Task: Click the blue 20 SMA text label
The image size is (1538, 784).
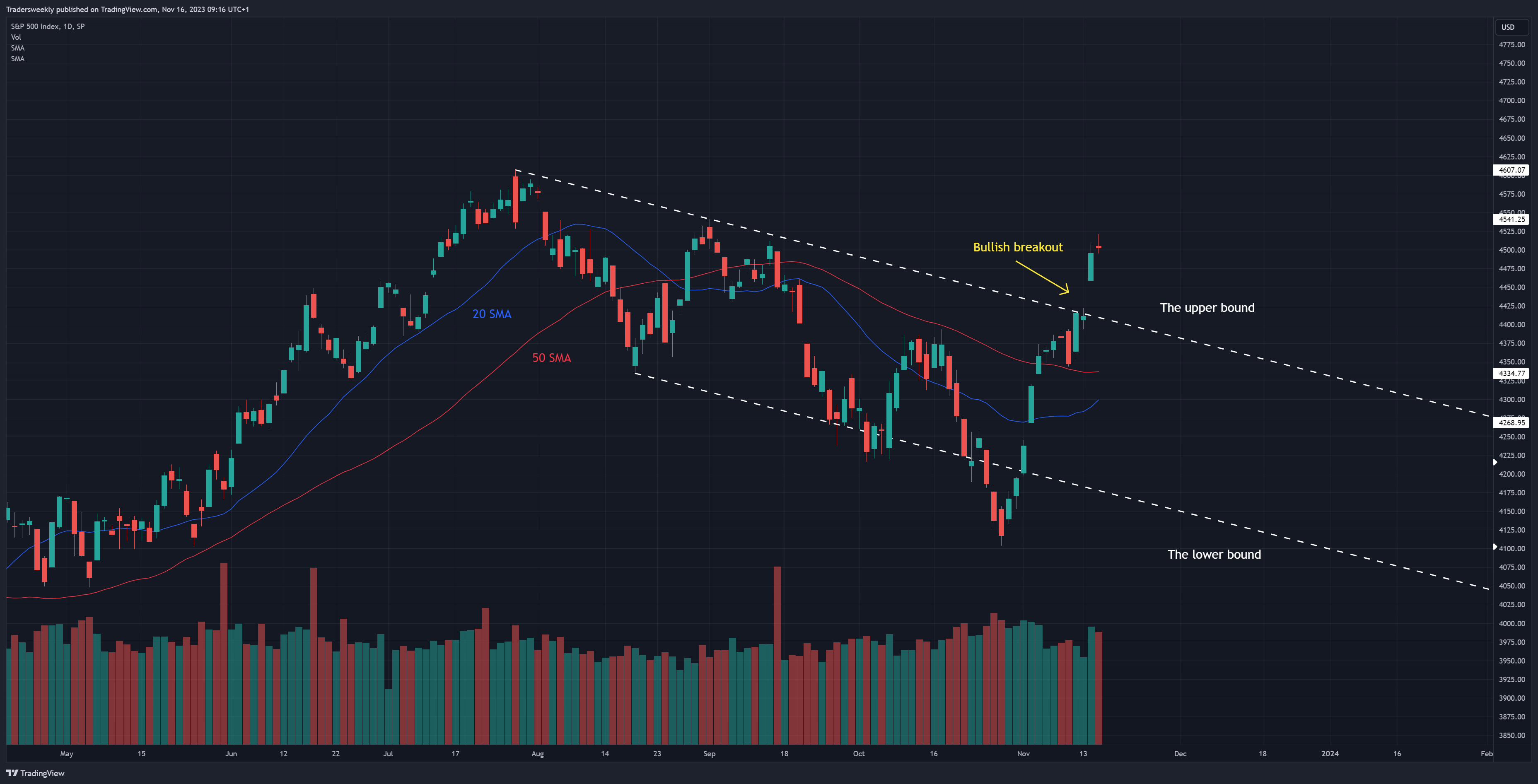Action: [492, 314]
